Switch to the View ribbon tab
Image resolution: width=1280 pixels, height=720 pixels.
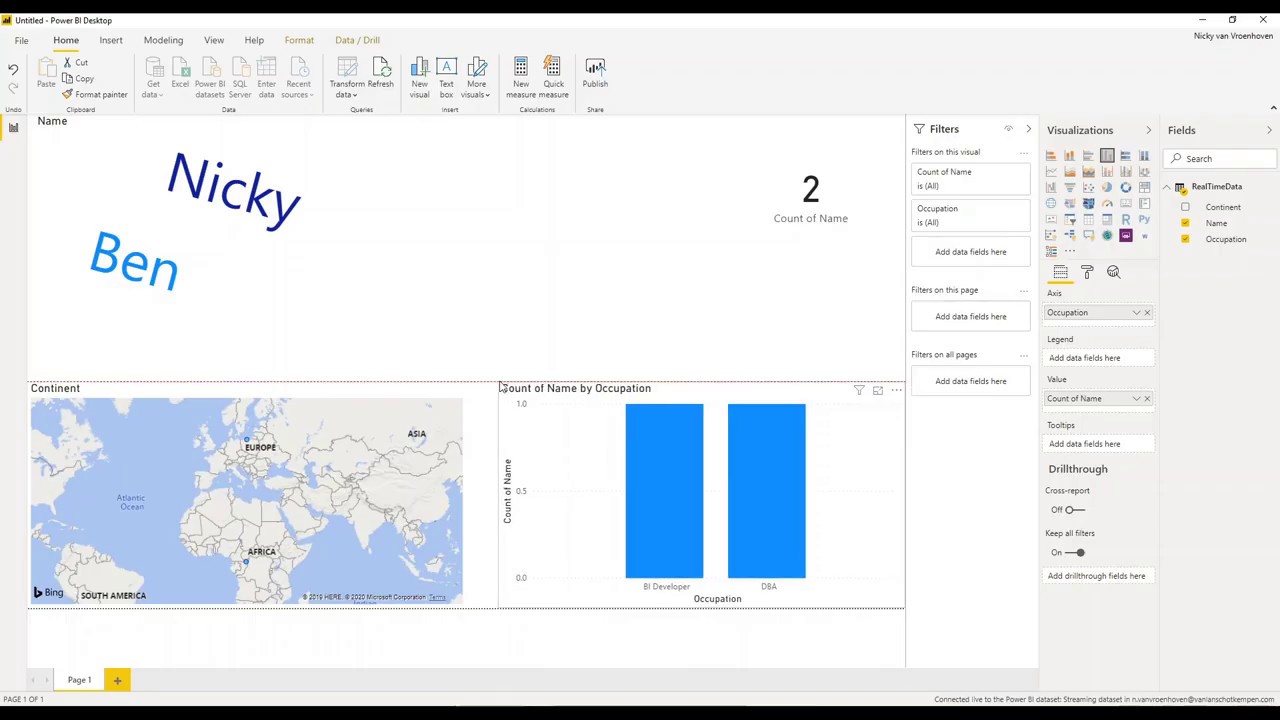pyautogui.click(x=214, y=40)
